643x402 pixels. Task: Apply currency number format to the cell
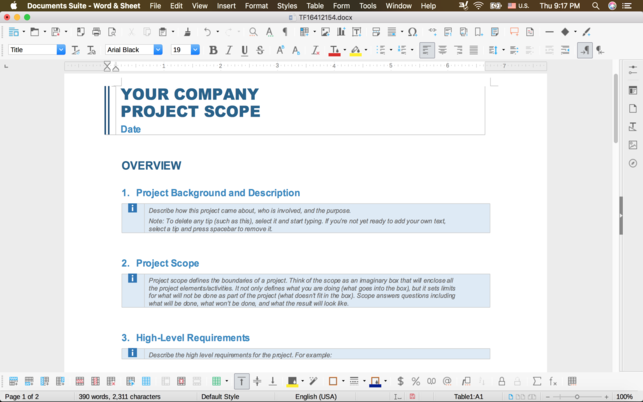click(400, 381)
